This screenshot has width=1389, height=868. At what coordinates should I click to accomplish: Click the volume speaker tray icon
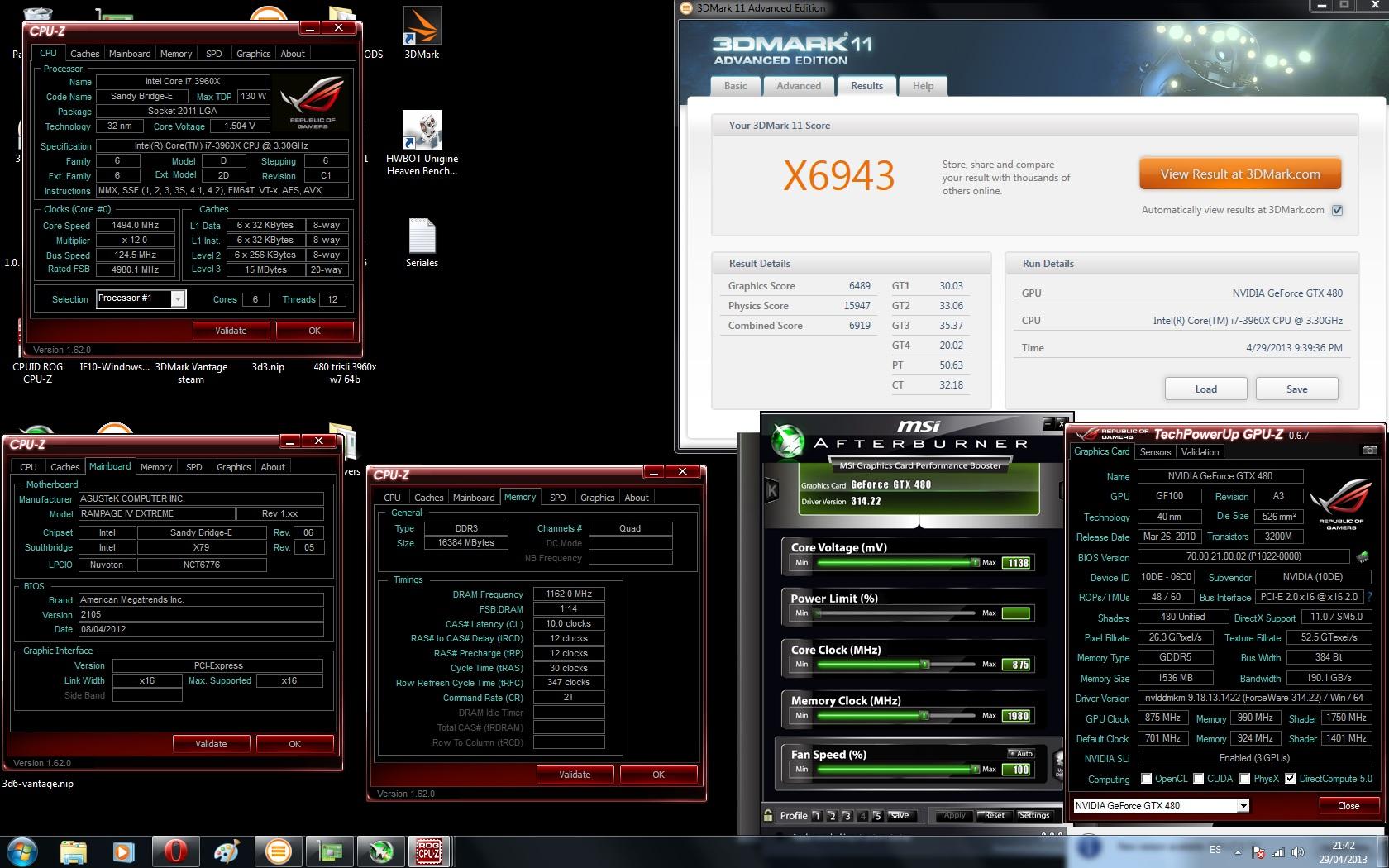point(1298,851)
